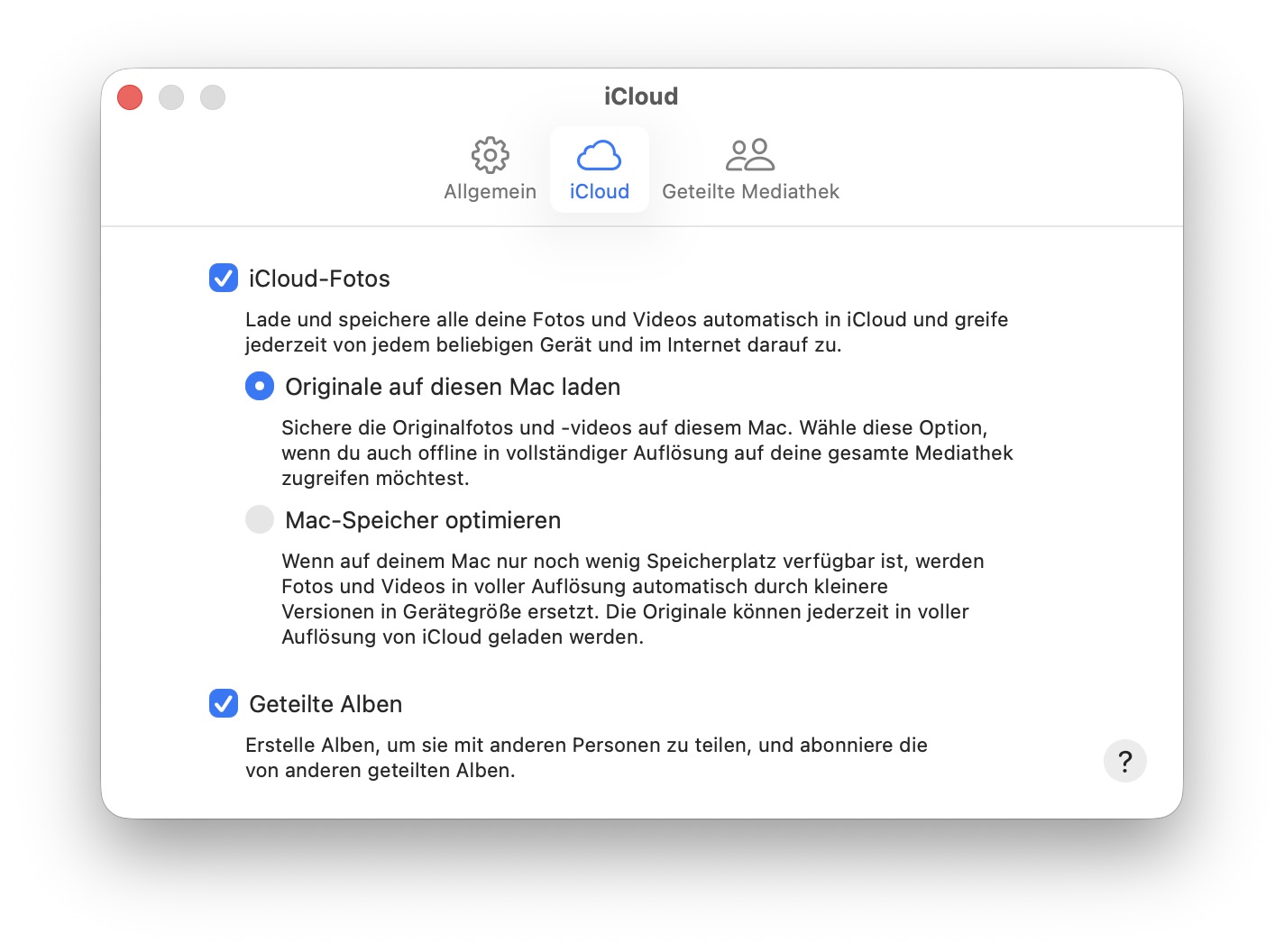Switch to Geteilte Mediathek tab label

pyautogui.click(x=751, y=192)
